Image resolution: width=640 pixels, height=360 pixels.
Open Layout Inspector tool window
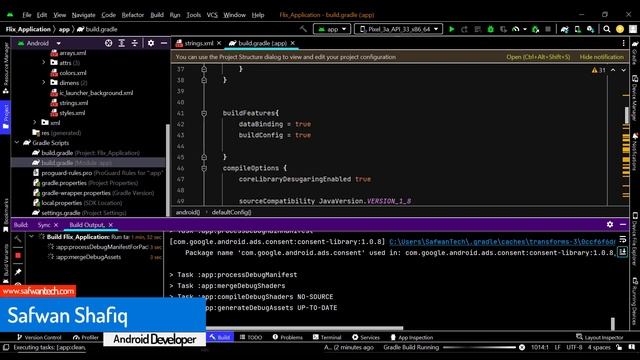click(x=600, y=338)
